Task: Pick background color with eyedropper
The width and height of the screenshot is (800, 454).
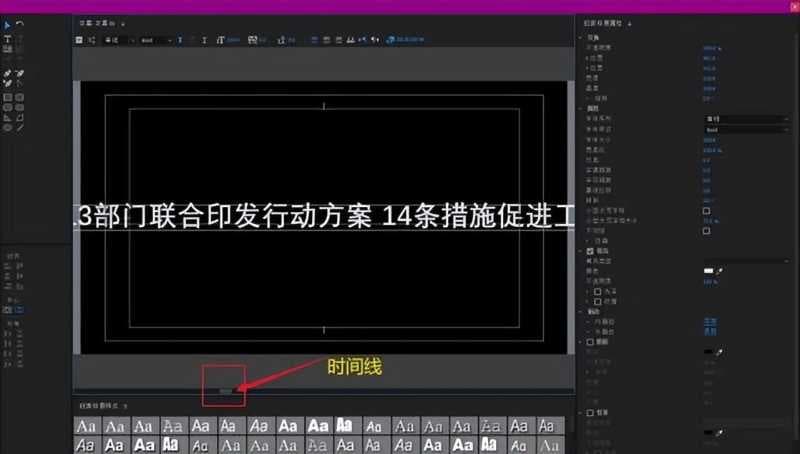Action: pos(719,432)
